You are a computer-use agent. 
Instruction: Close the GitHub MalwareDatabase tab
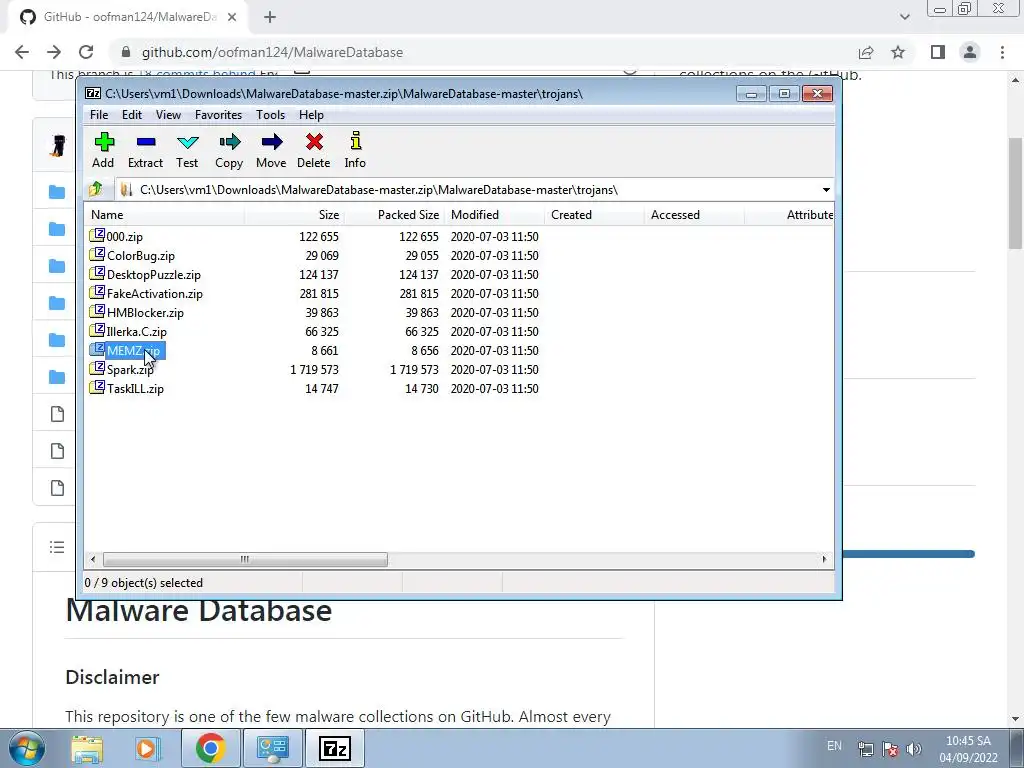232,18
